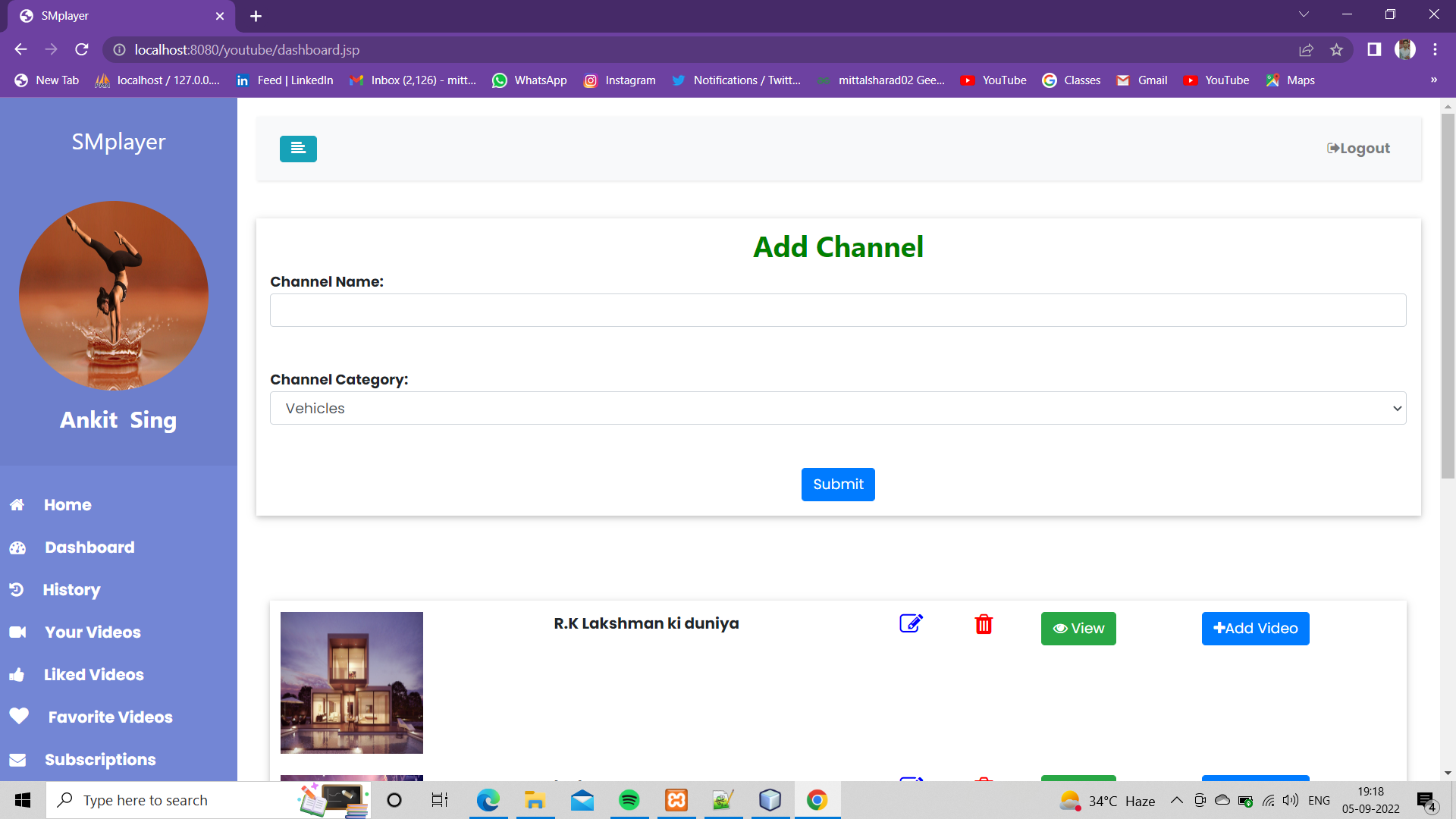Logout of SMplayer
Viewport: 1456px width, 819px height.
coord(1357,148)
